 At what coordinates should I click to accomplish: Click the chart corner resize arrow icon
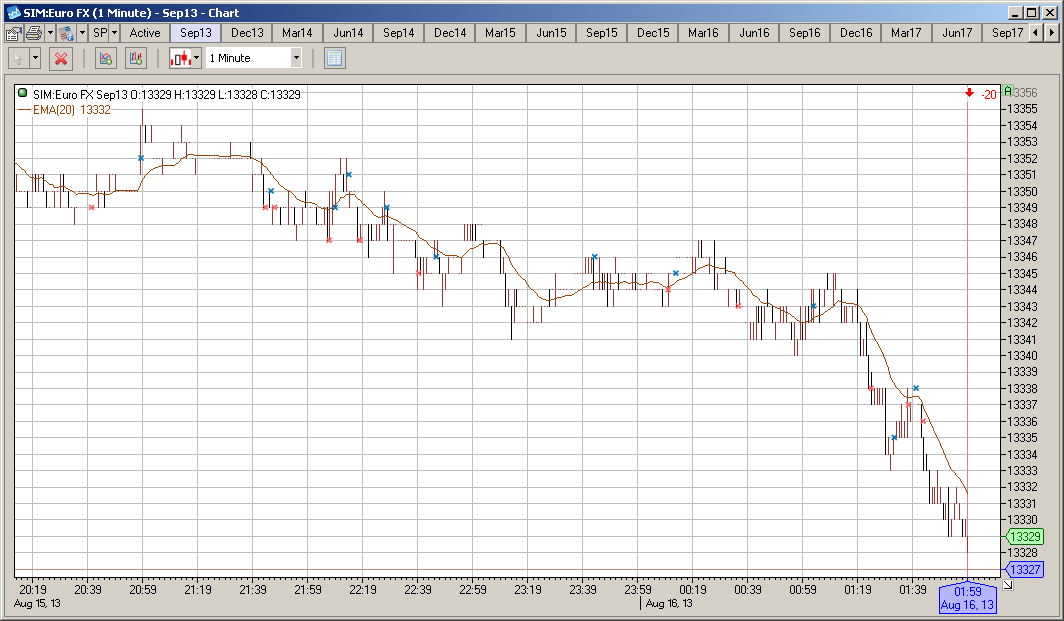coord(1008,584)
